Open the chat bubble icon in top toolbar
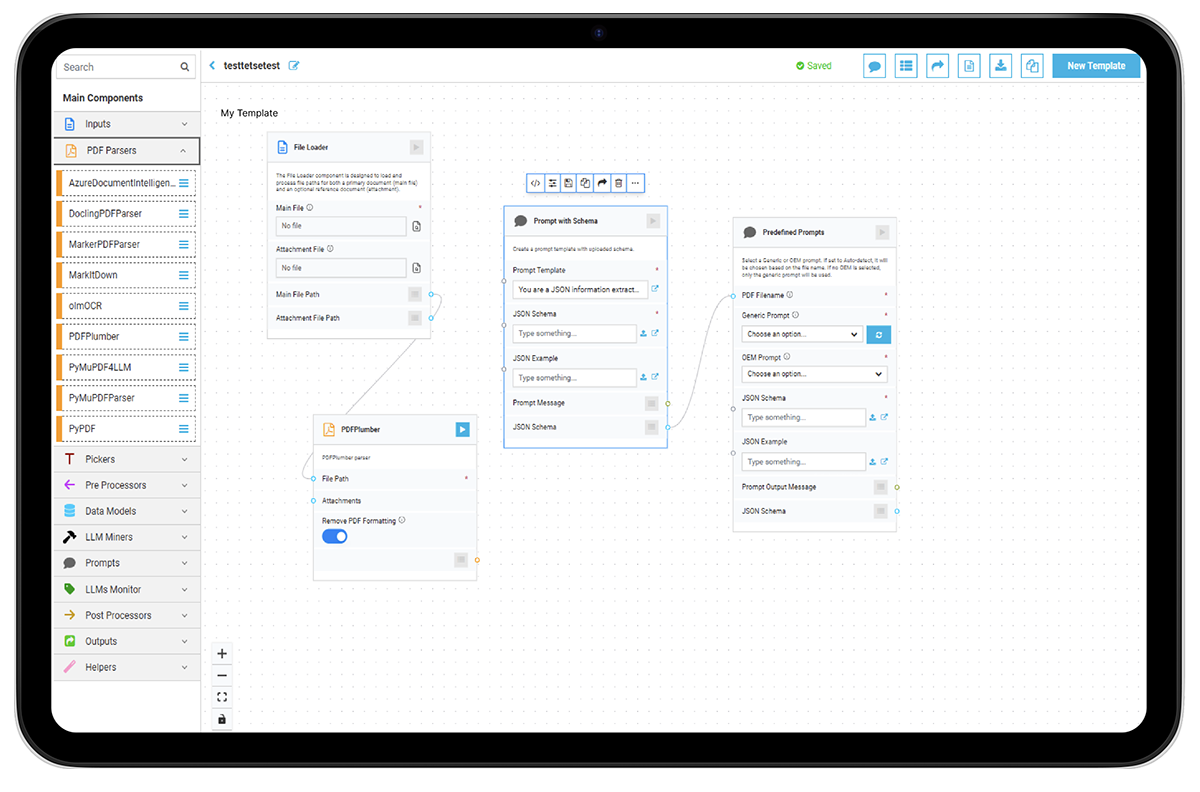1200x792 pixels. (874, 66)
